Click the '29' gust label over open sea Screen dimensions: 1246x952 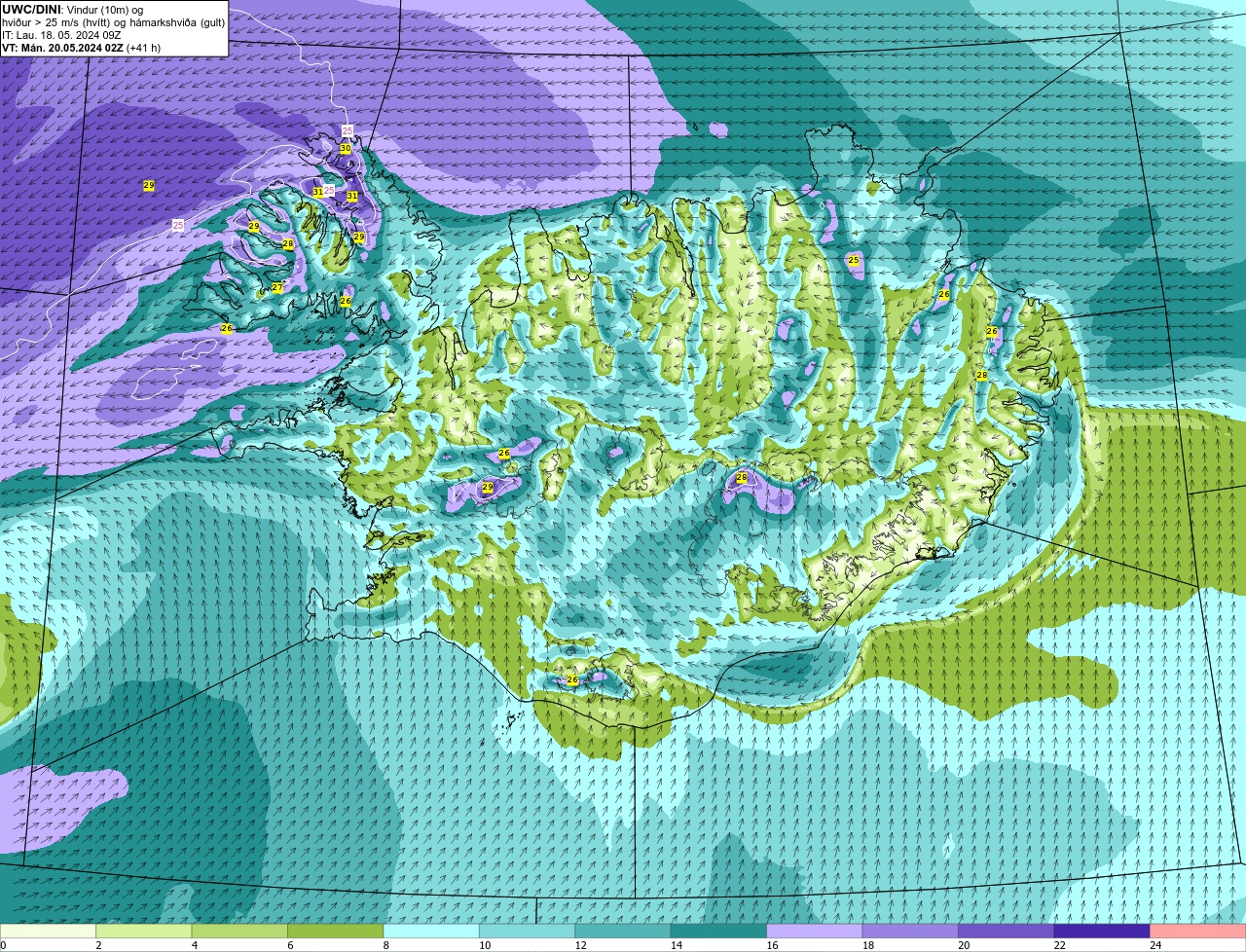pos(149,185)
